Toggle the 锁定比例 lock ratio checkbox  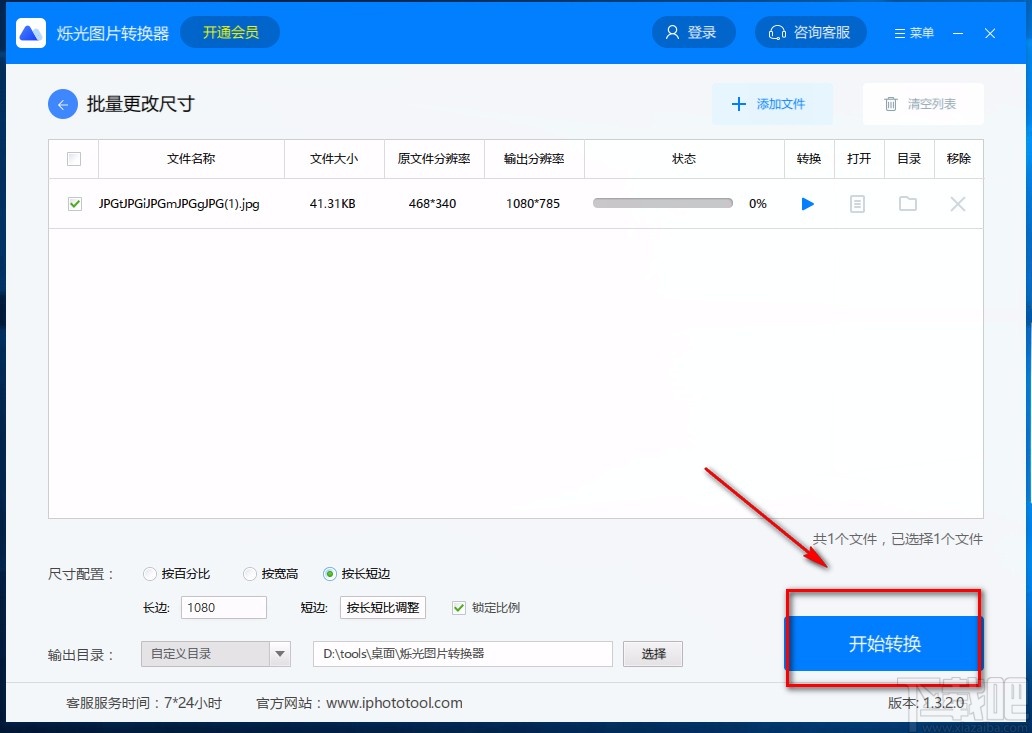tap(458, 607)
